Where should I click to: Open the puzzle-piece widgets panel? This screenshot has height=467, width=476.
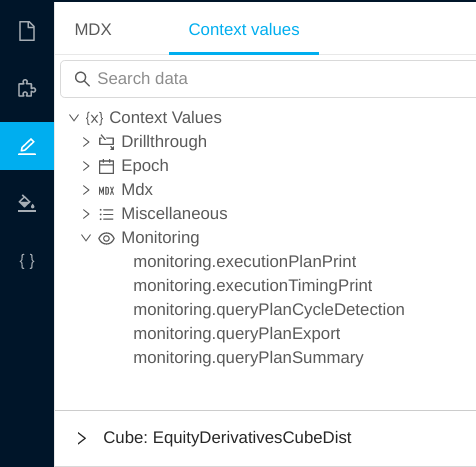(27, 88)
